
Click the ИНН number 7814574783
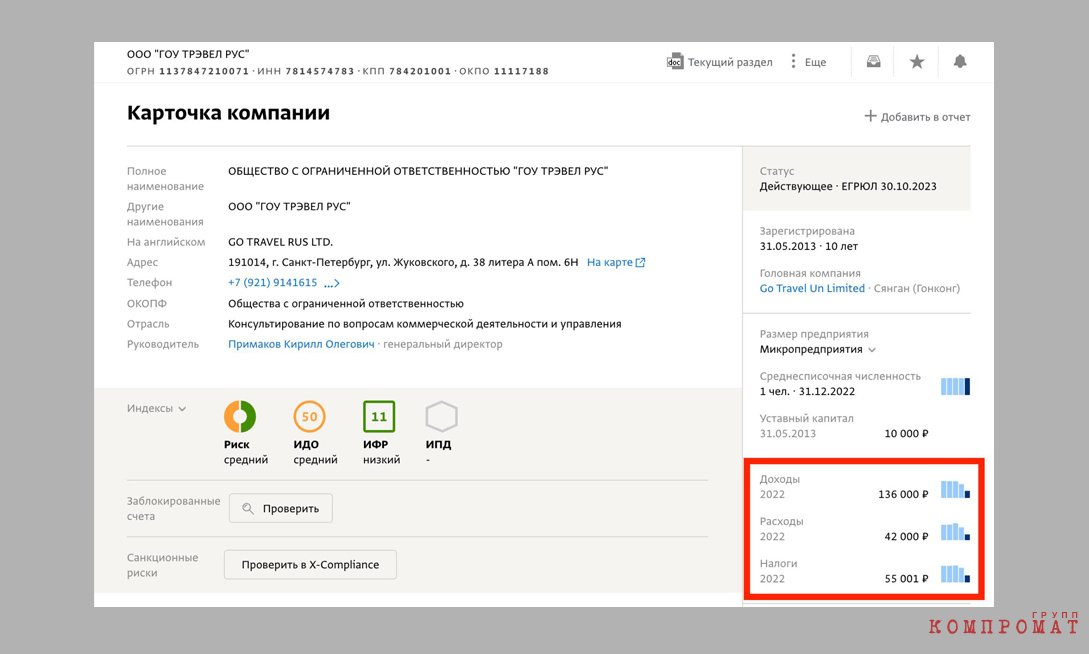coord(319,72)
